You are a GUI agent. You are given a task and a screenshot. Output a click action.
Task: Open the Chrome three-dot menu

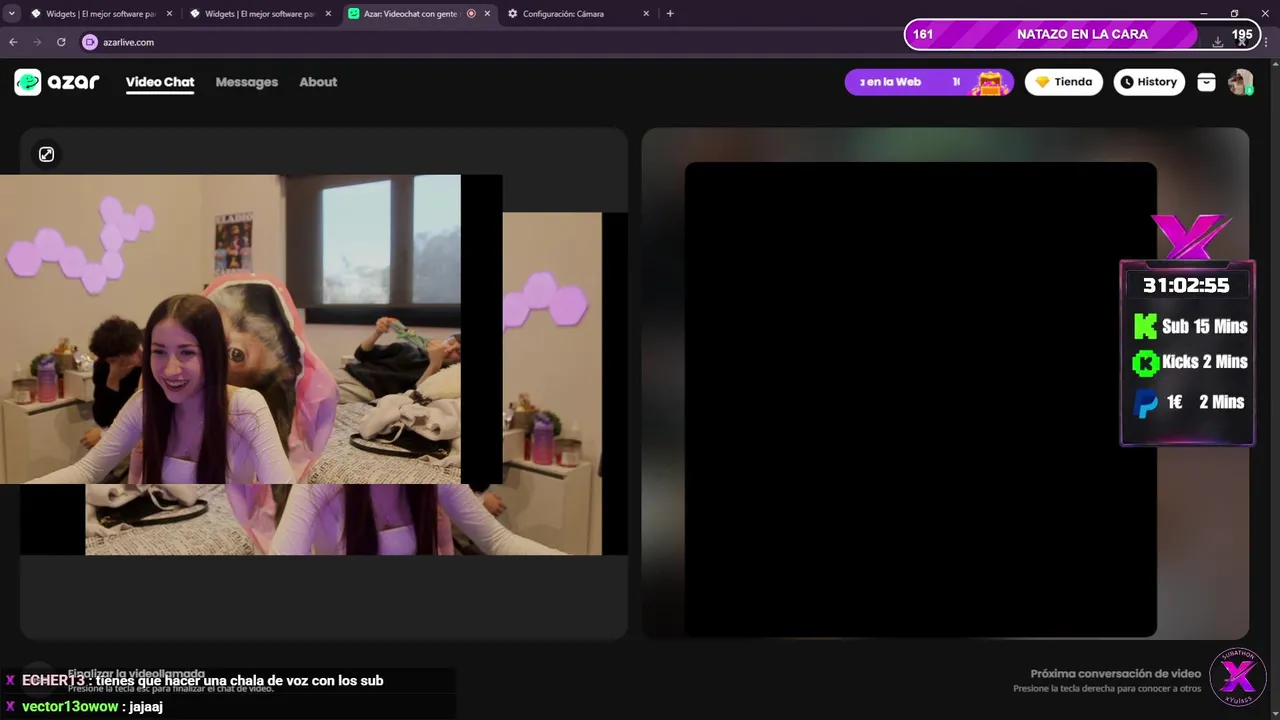point(1267,42)
